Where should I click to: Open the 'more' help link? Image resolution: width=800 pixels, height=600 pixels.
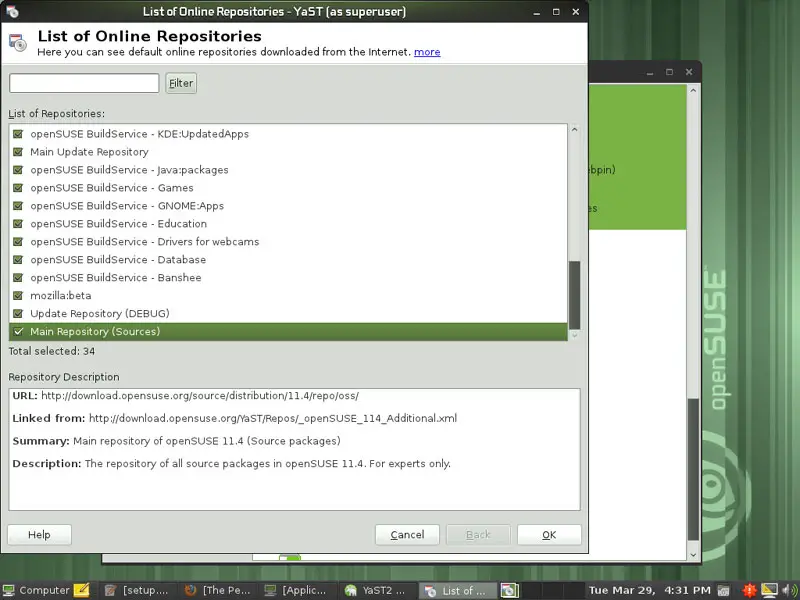(427, 52)
